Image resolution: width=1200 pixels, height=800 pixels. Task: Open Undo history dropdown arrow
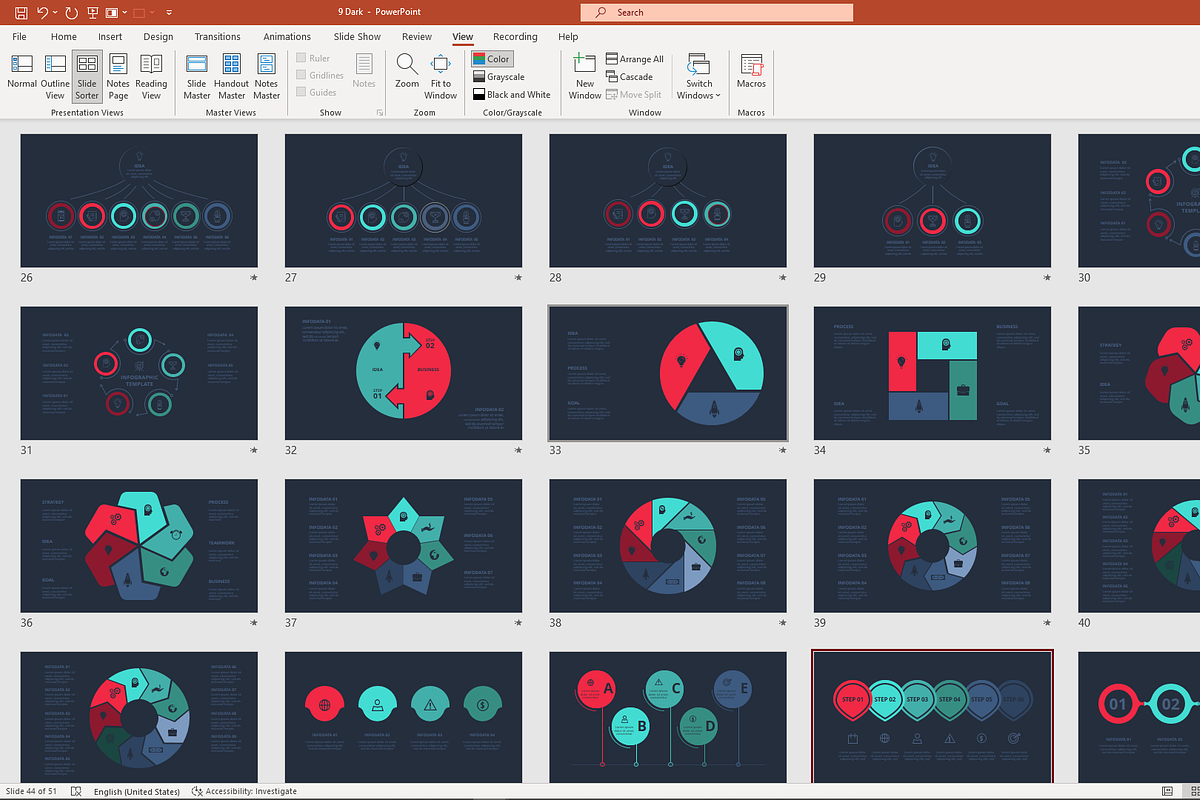pos(56,13)
